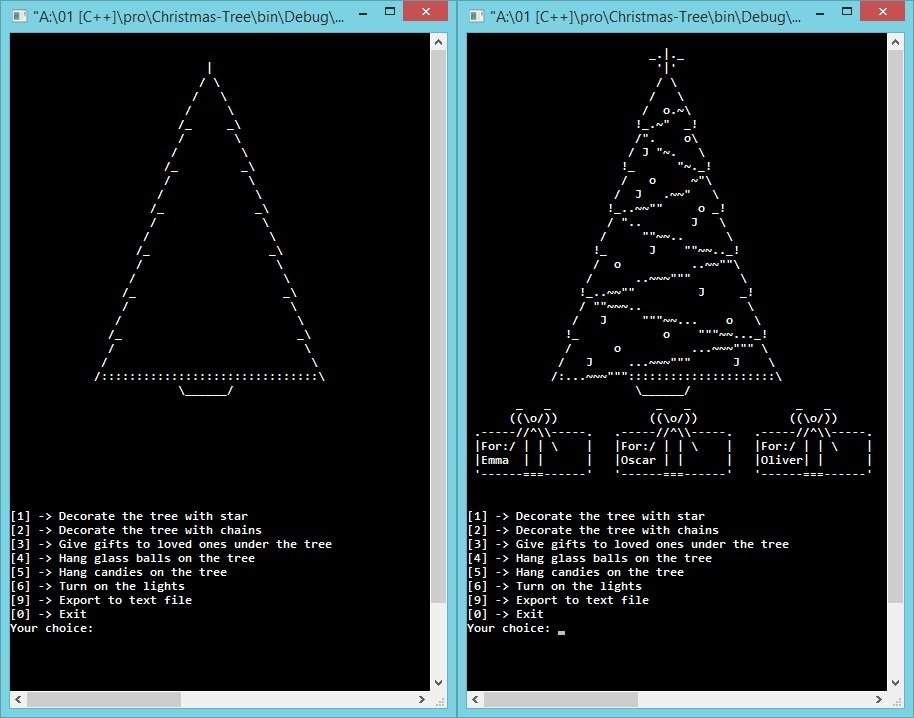914x718 pixels.
Task: Click the star atop the right tree
Action: pyautogui.click(x=666, y=61)
